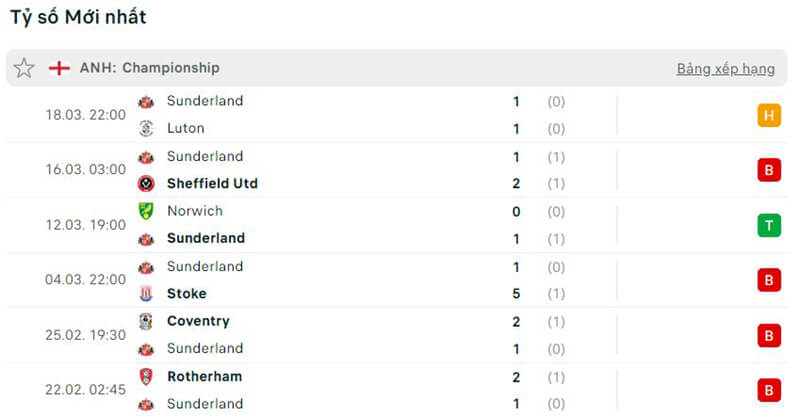The width and height of the screenshot is (800, 416).
Task: Click the Rotherham club crest
Action: click(x=146, y=376)
